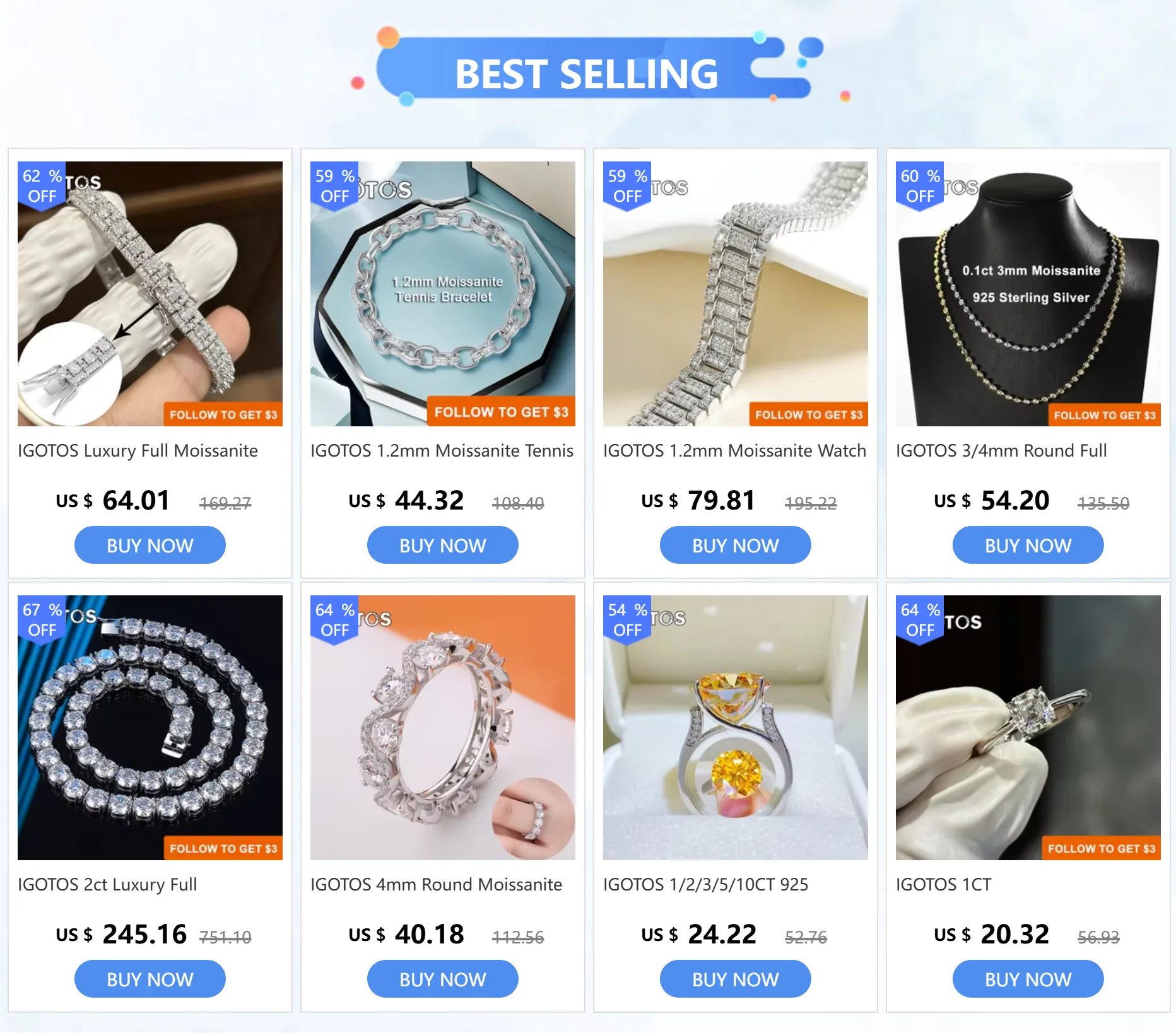Screen dimensions: 1176x1033
Task: Click the 59% OFF badge on Tennis Bracelet
Action: (334, 185)
